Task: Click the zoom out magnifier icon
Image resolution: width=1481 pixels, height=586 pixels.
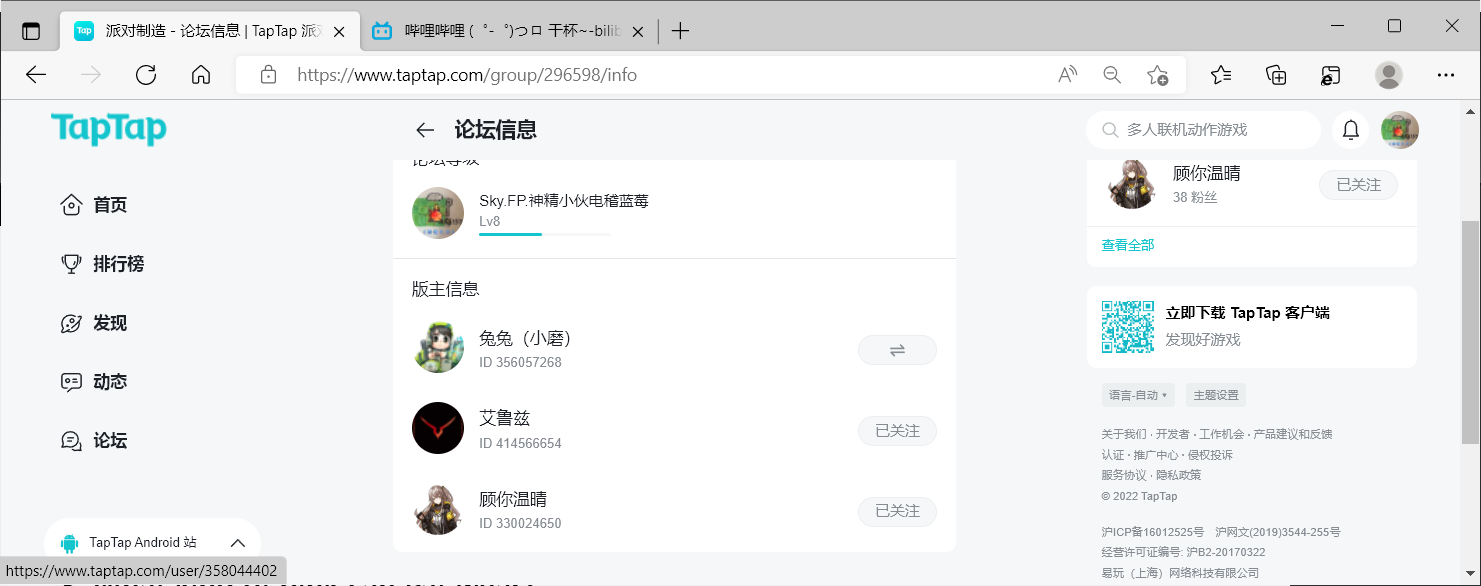Action: (x=1112, y=75)
